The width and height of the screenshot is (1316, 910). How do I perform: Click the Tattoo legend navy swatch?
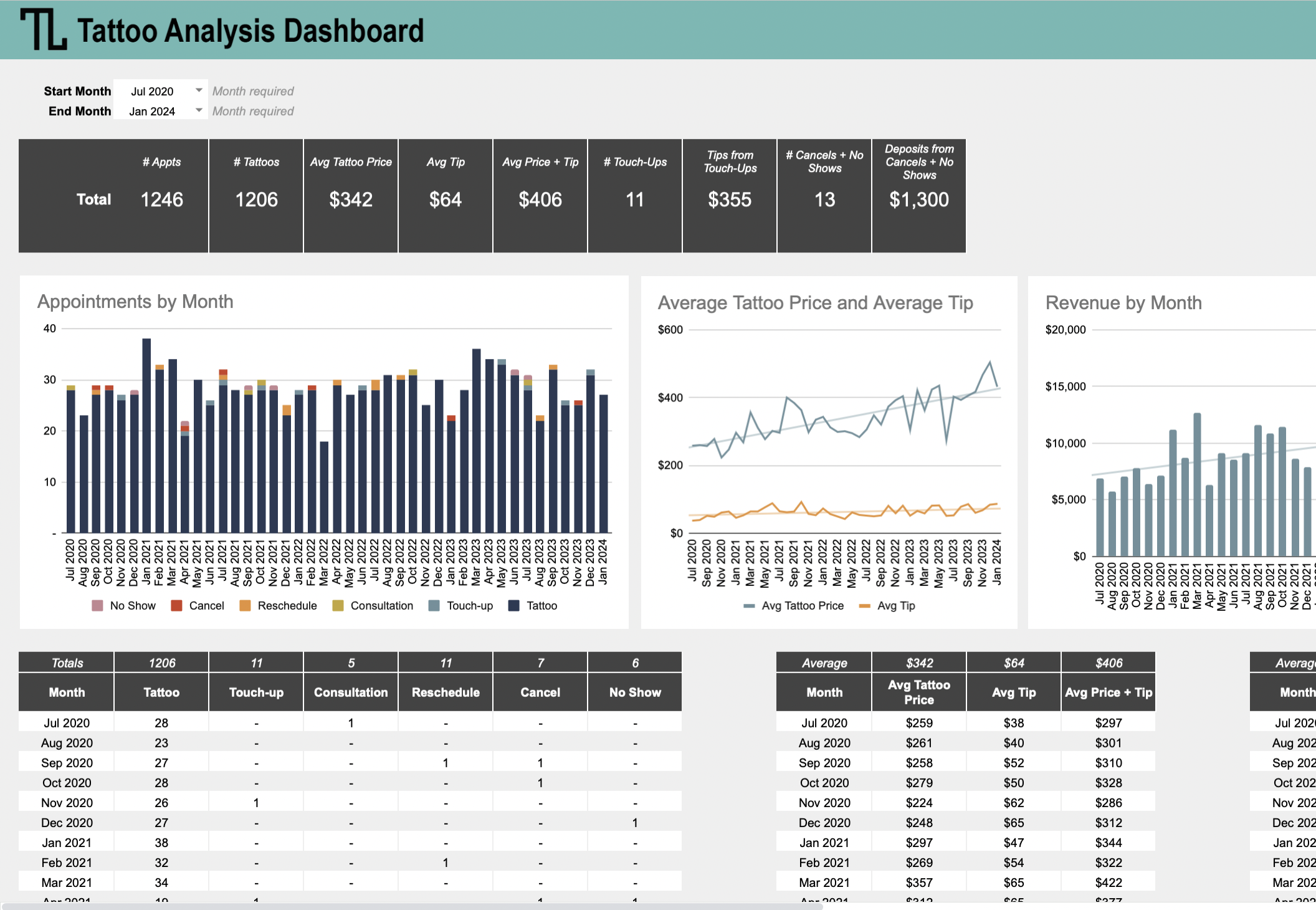(514, 605)
